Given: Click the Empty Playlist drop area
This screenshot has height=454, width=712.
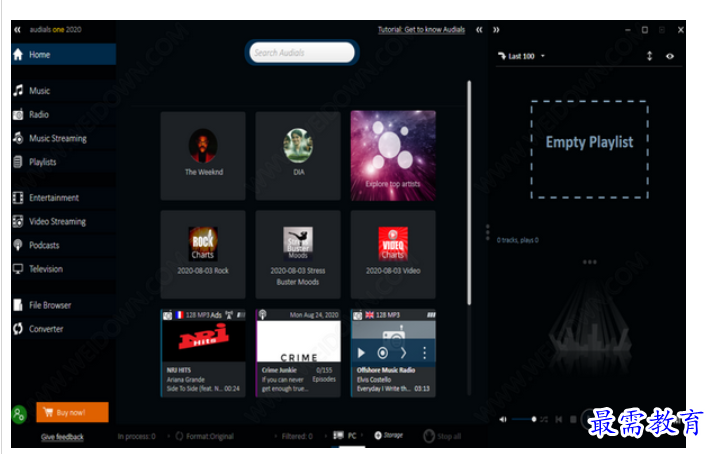Looking at the screenshot, I should coord(589,149).
